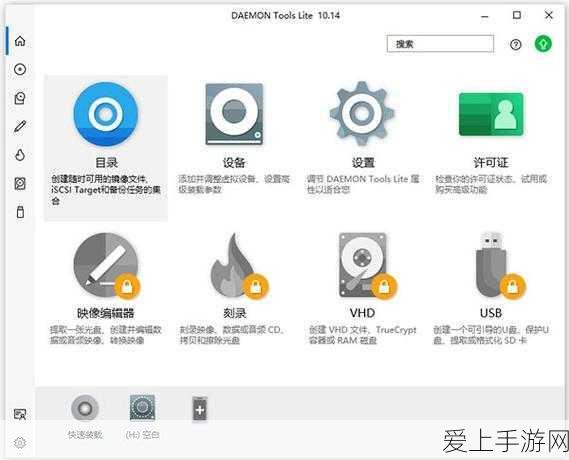Click the 设备 tile title text

click(x=234, y=163)
